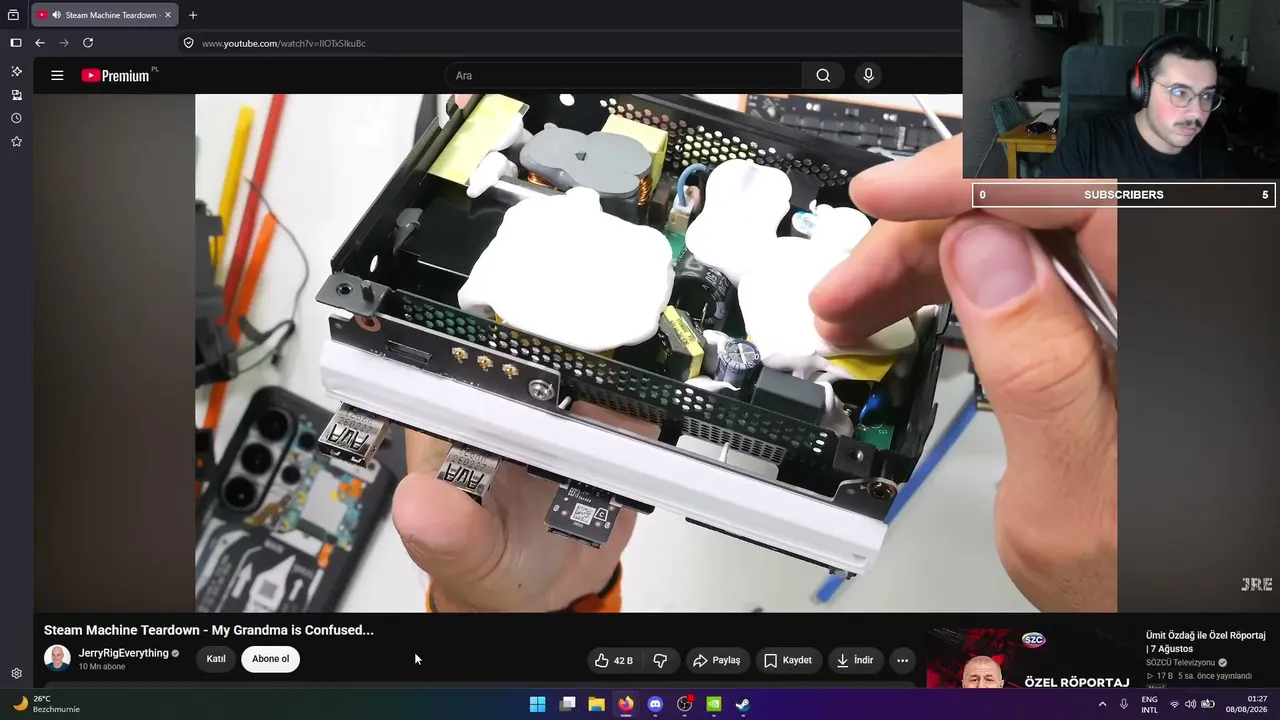Image resolution: width=1280 pixels, height=720 pixels.
Task: Reload the current page
Action: [x=88, y=43]
